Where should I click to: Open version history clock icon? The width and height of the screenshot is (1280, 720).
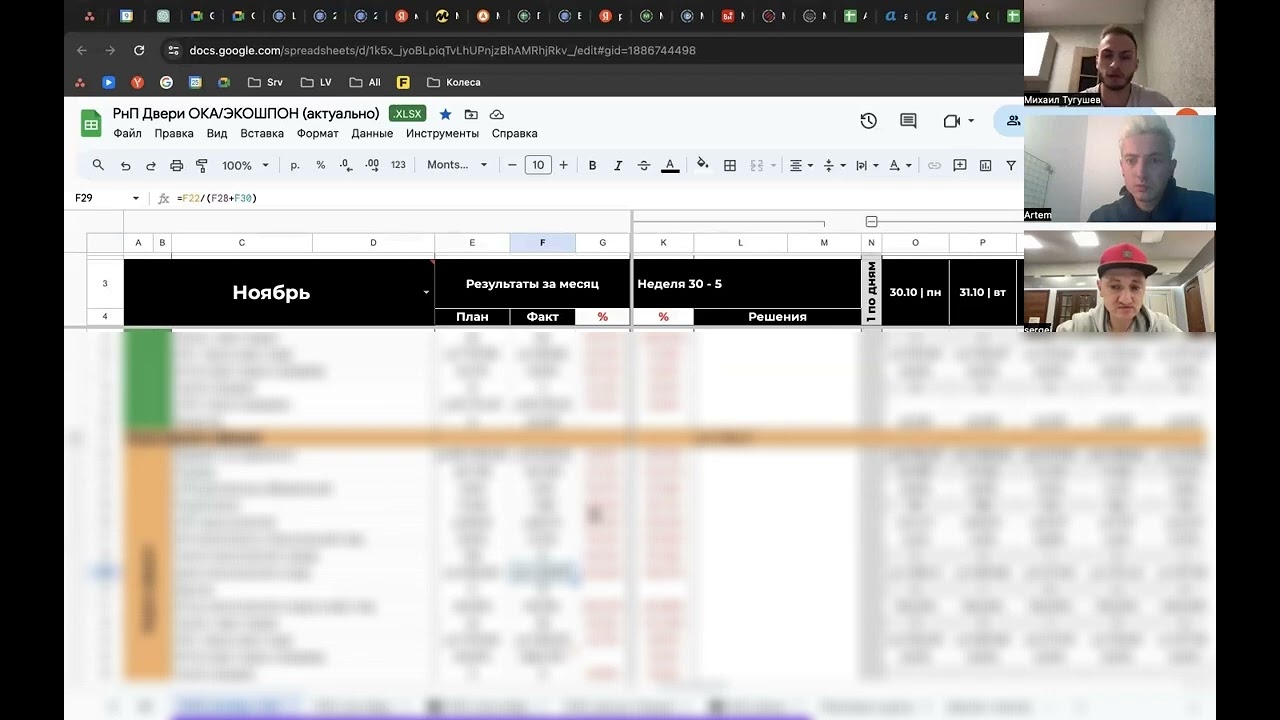click(x=868, y=121)
